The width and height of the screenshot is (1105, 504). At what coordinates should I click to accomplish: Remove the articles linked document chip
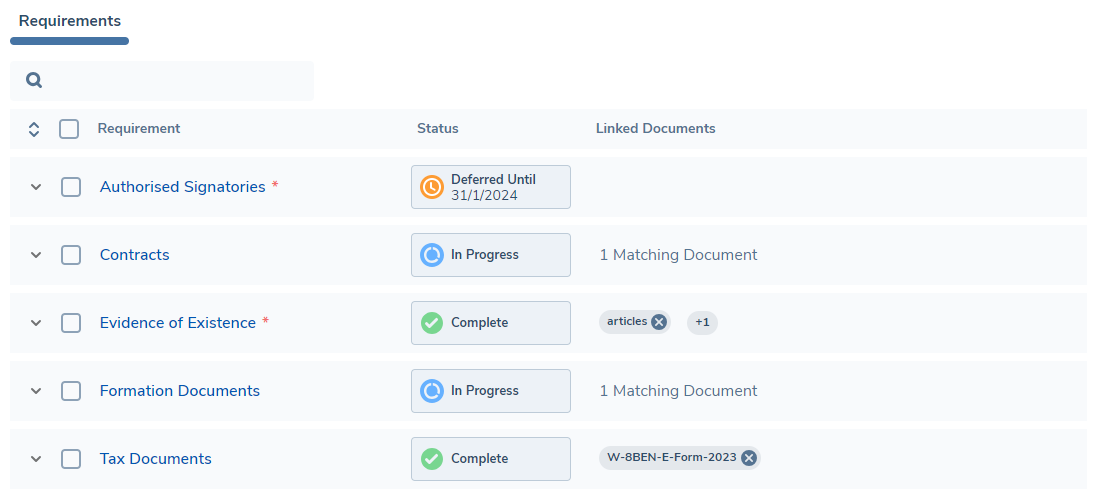[659, 322]
